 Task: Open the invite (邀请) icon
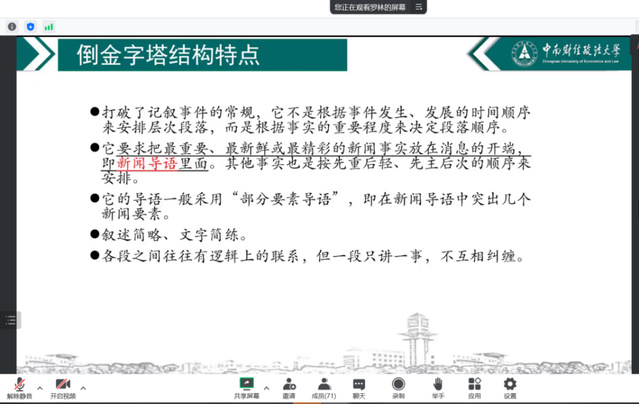click(288, 386)
